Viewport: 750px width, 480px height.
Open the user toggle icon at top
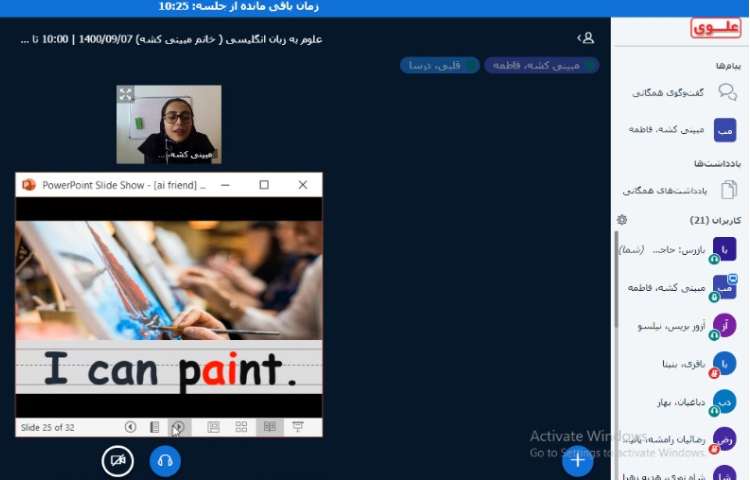(x=586, y=38)
